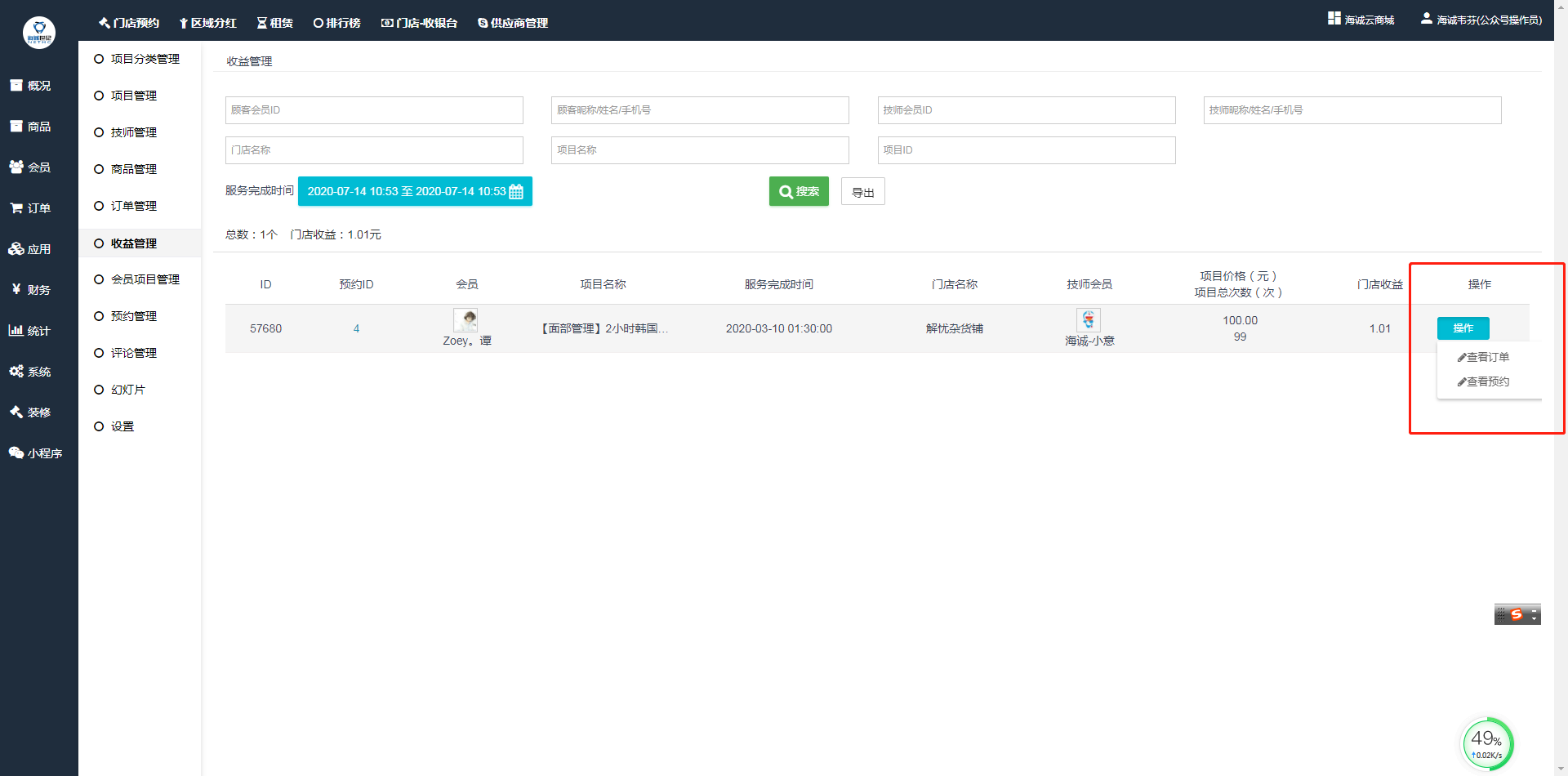Click the blue 操作 dropdown button
This screenshot has width=1568, height=776.
(x=1463, y=328)
